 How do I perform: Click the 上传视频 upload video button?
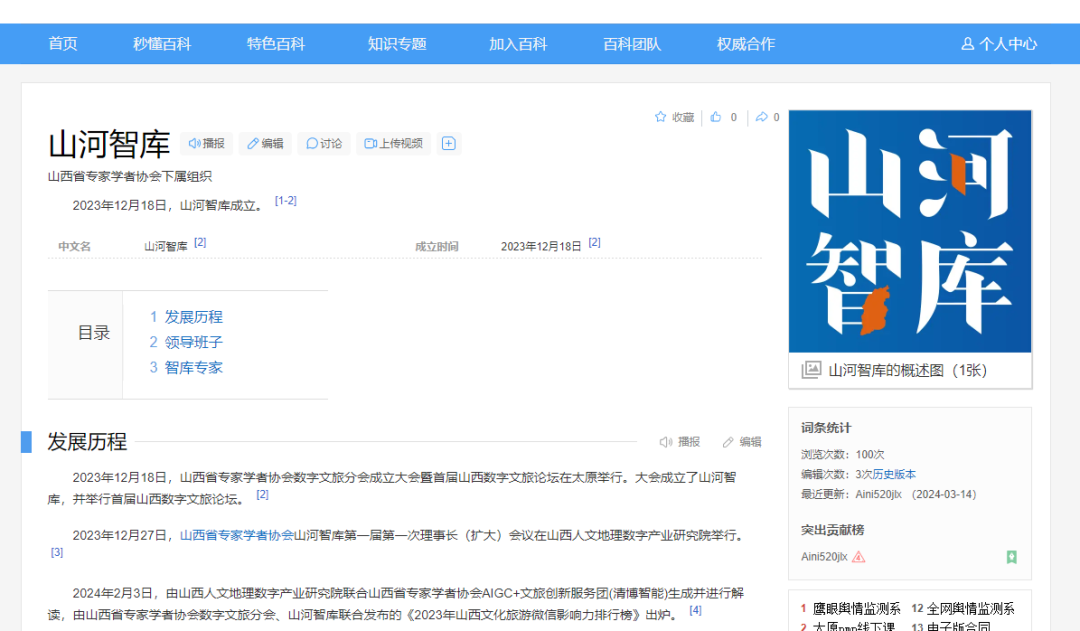[x=393, y=143]
